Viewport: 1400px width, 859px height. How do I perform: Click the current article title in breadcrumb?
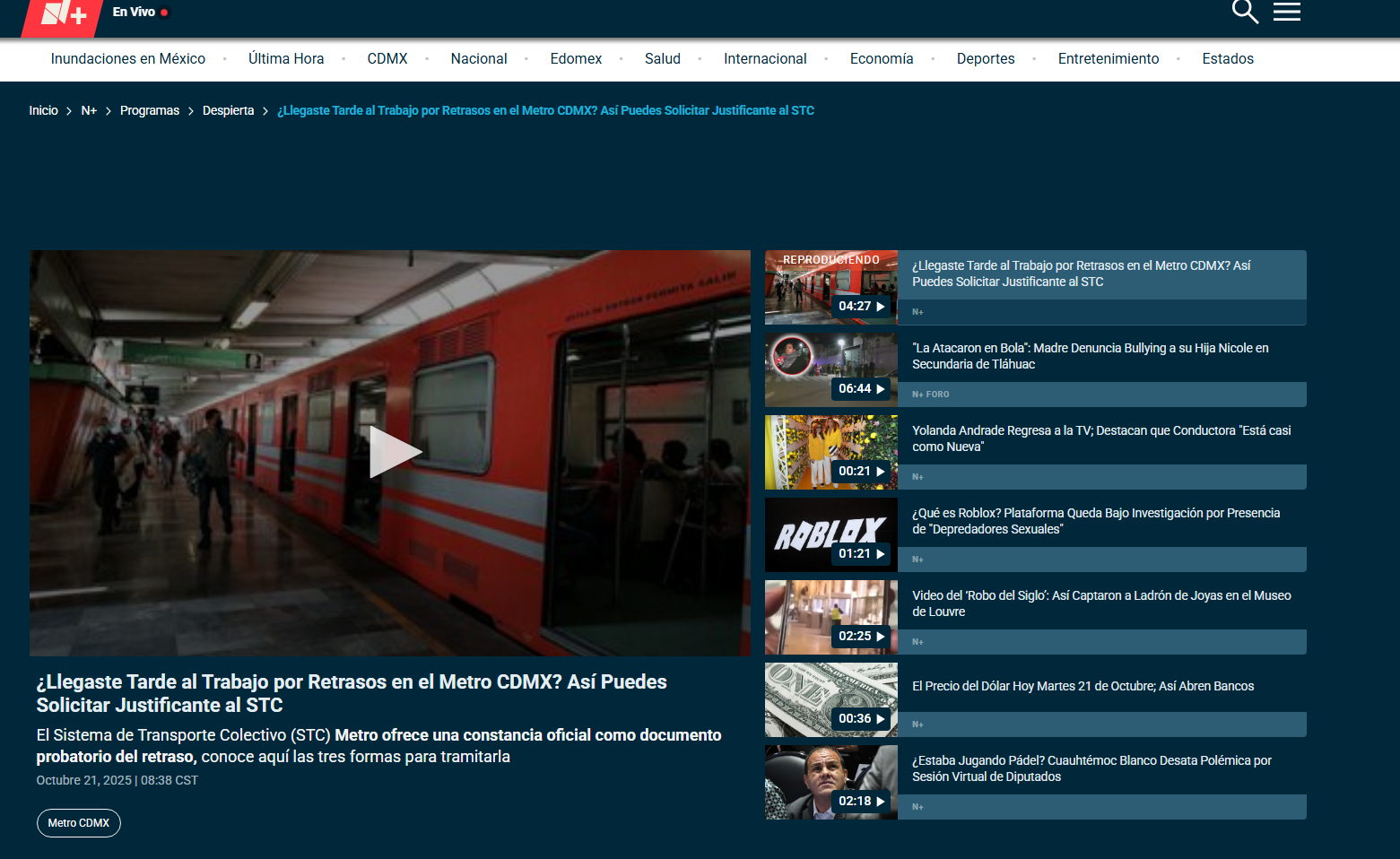[545, 110]
